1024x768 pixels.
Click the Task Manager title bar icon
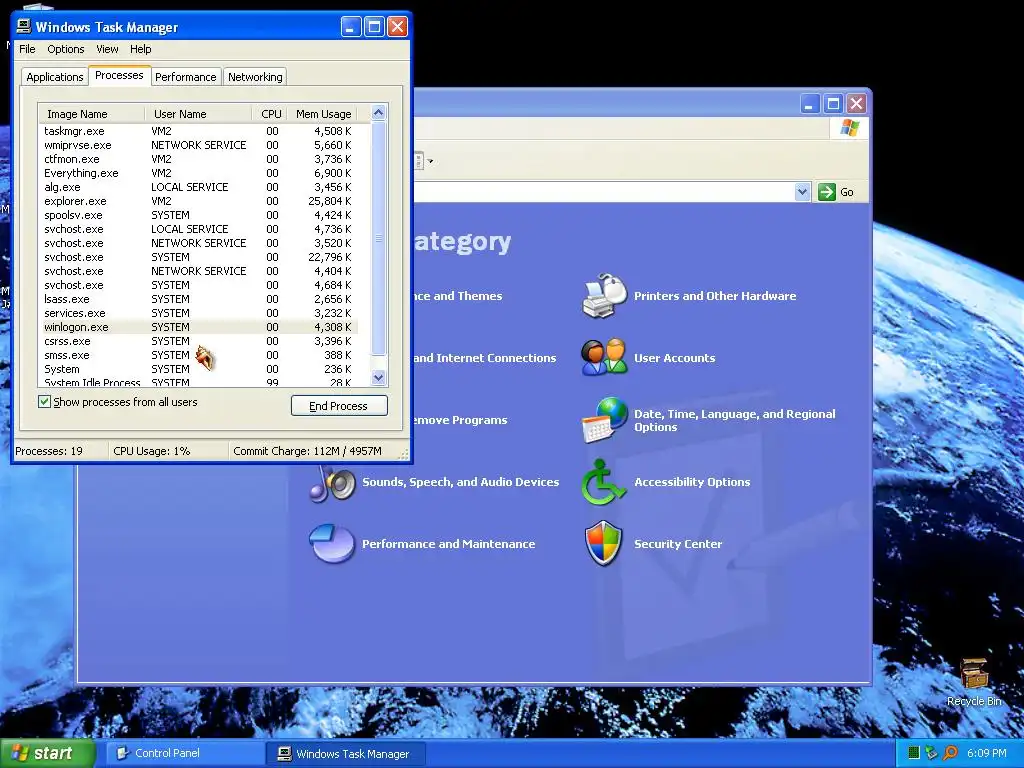tap(24, 26)
